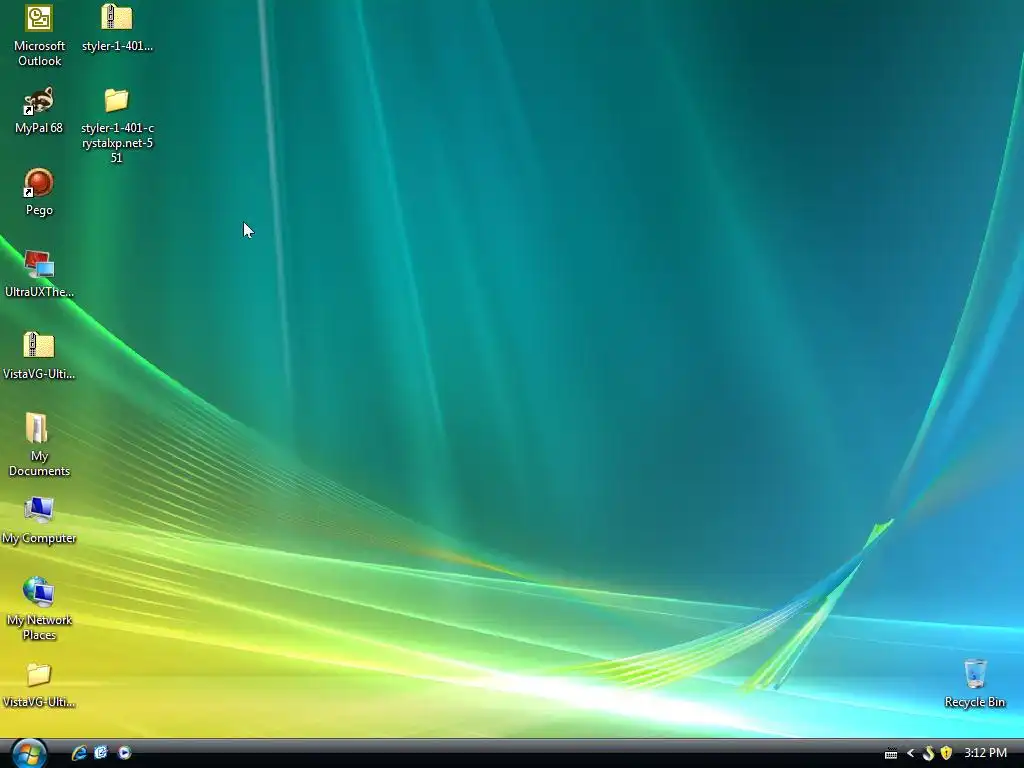Select the My Computer icon

pyautogui.click(x=39, y=509)
